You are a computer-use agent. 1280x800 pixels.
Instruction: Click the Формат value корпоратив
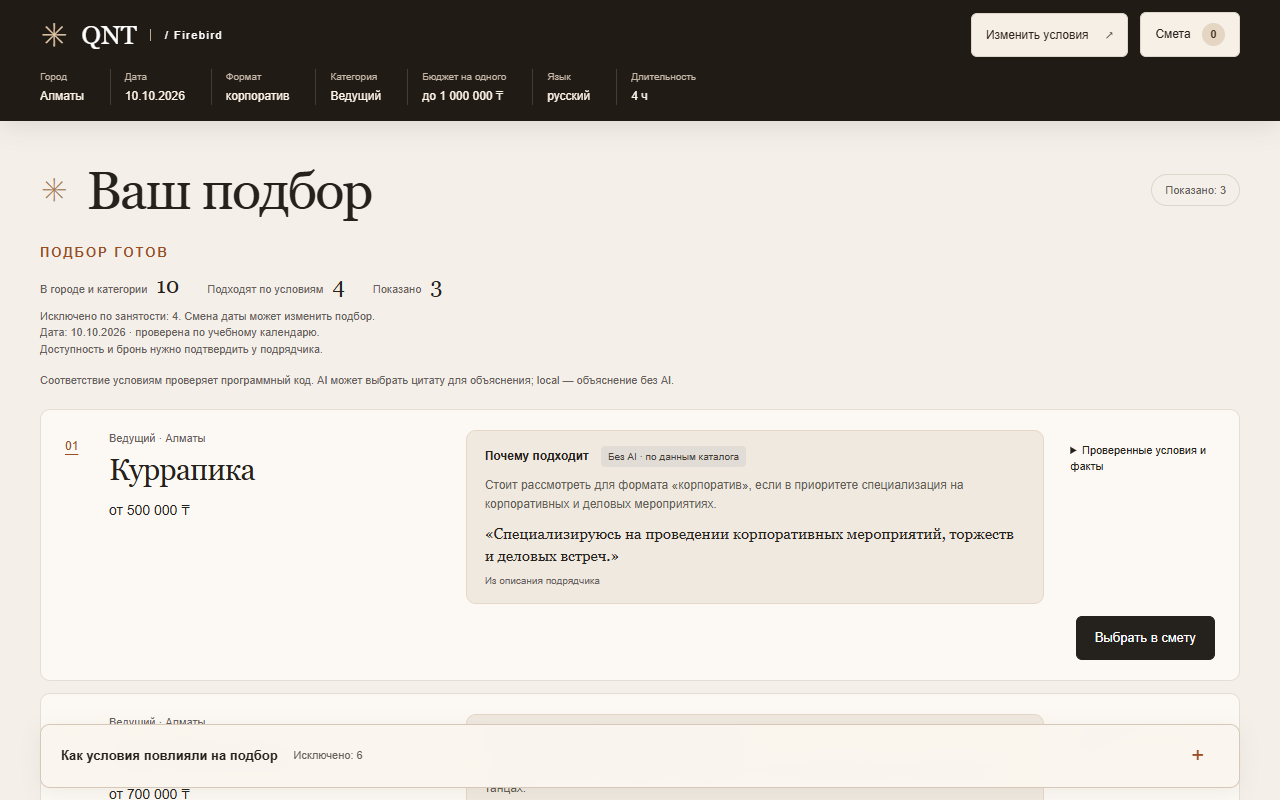click(x=258, y=96)
